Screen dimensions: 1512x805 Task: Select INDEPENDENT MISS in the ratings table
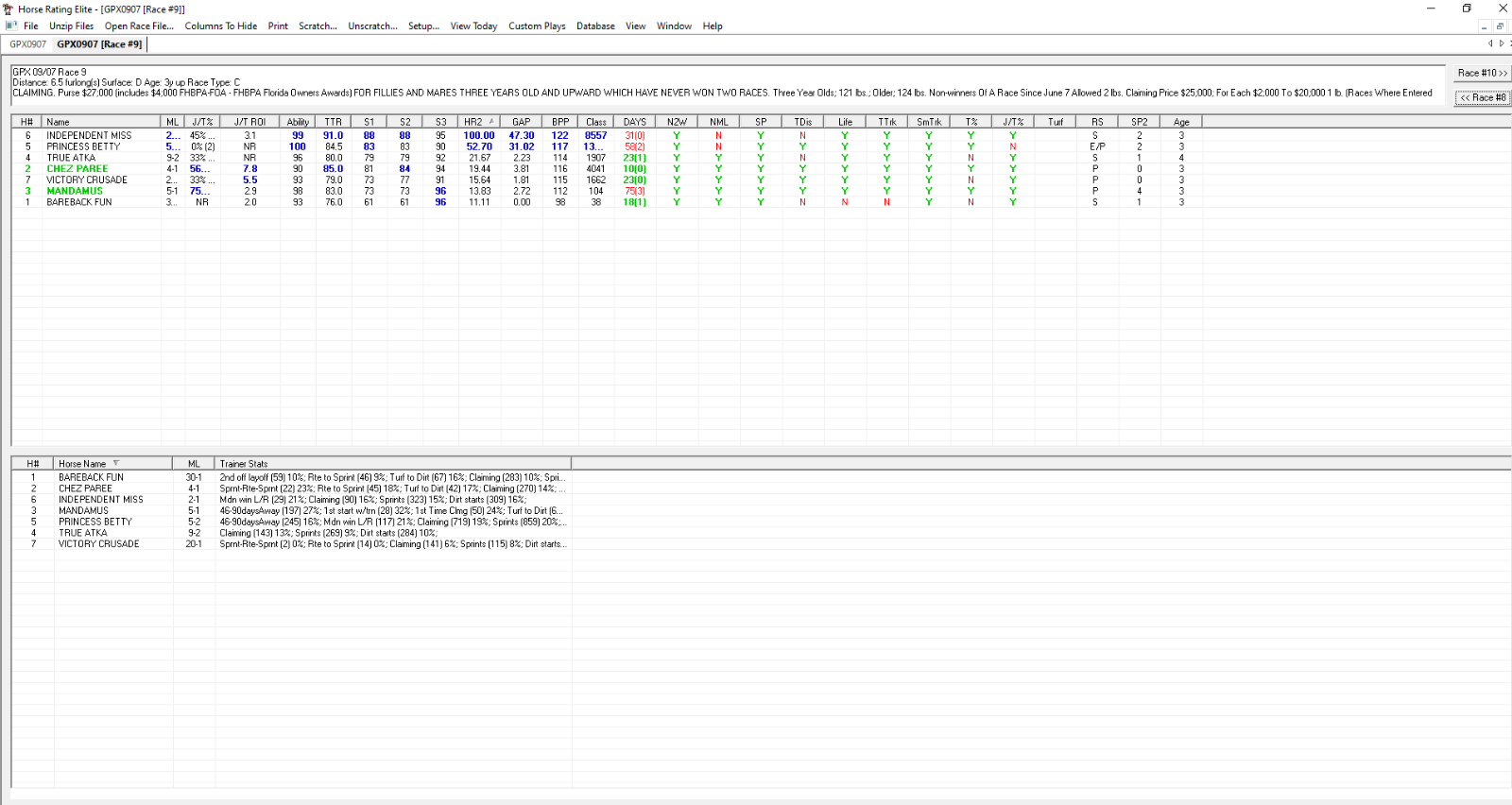pos(89,136)
